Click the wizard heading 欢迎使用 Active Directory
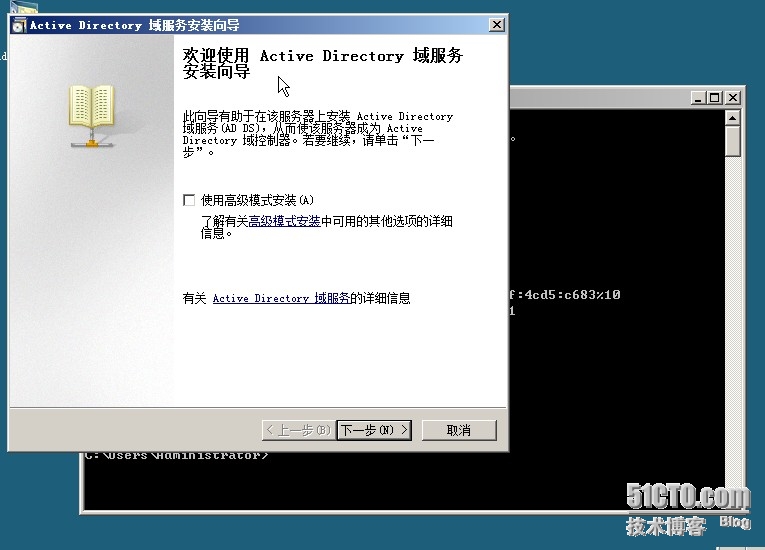Viewport: 765px width, 550px height. [322, 63]
